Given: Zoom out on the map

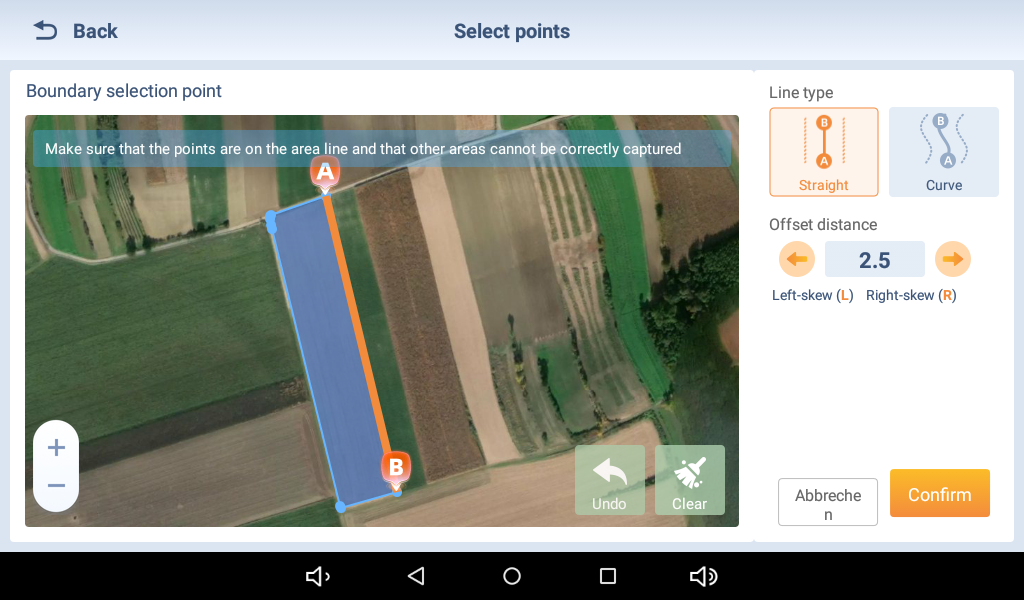Looking at the screenshot, I should tap(56, 485).
